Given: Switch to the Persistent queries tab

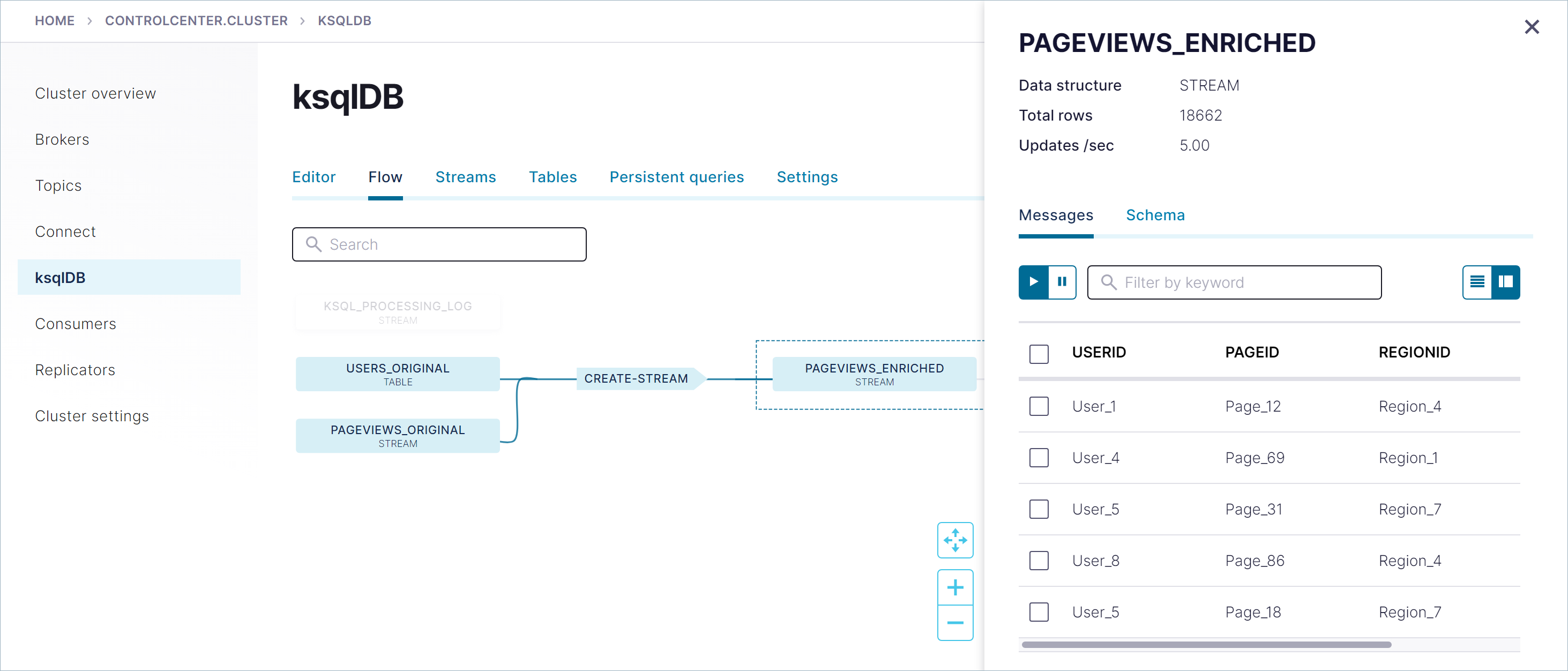Looking at the screenshot, I should (x=676, y=176).
